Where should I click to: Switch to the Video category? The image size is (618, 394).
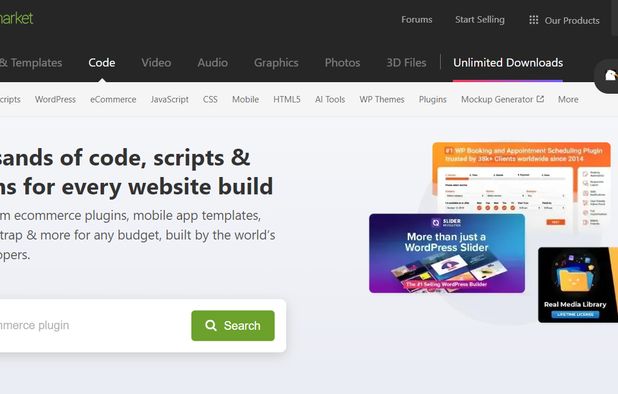tap(156, 63)
